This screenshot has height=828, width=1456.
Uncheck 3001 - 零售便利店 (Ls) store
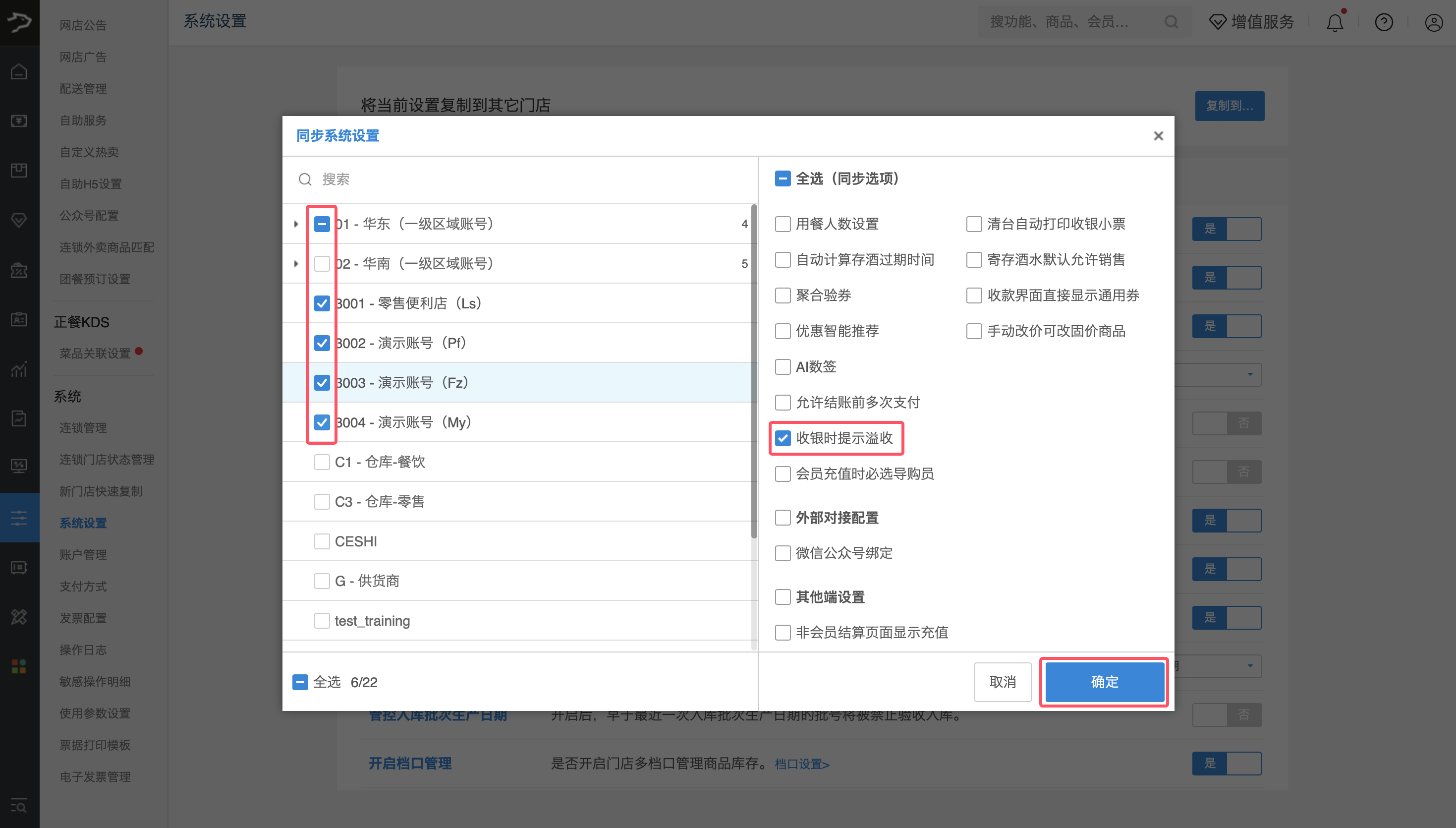pyautogui.click(x=322, y=303)
